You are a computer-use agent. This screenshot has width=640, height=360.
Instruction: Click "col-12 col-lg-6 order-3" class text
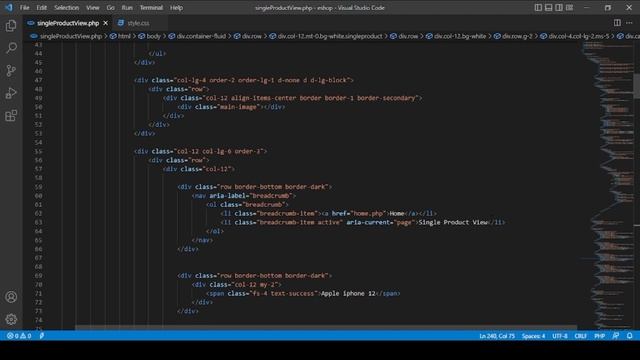(219, 151)
